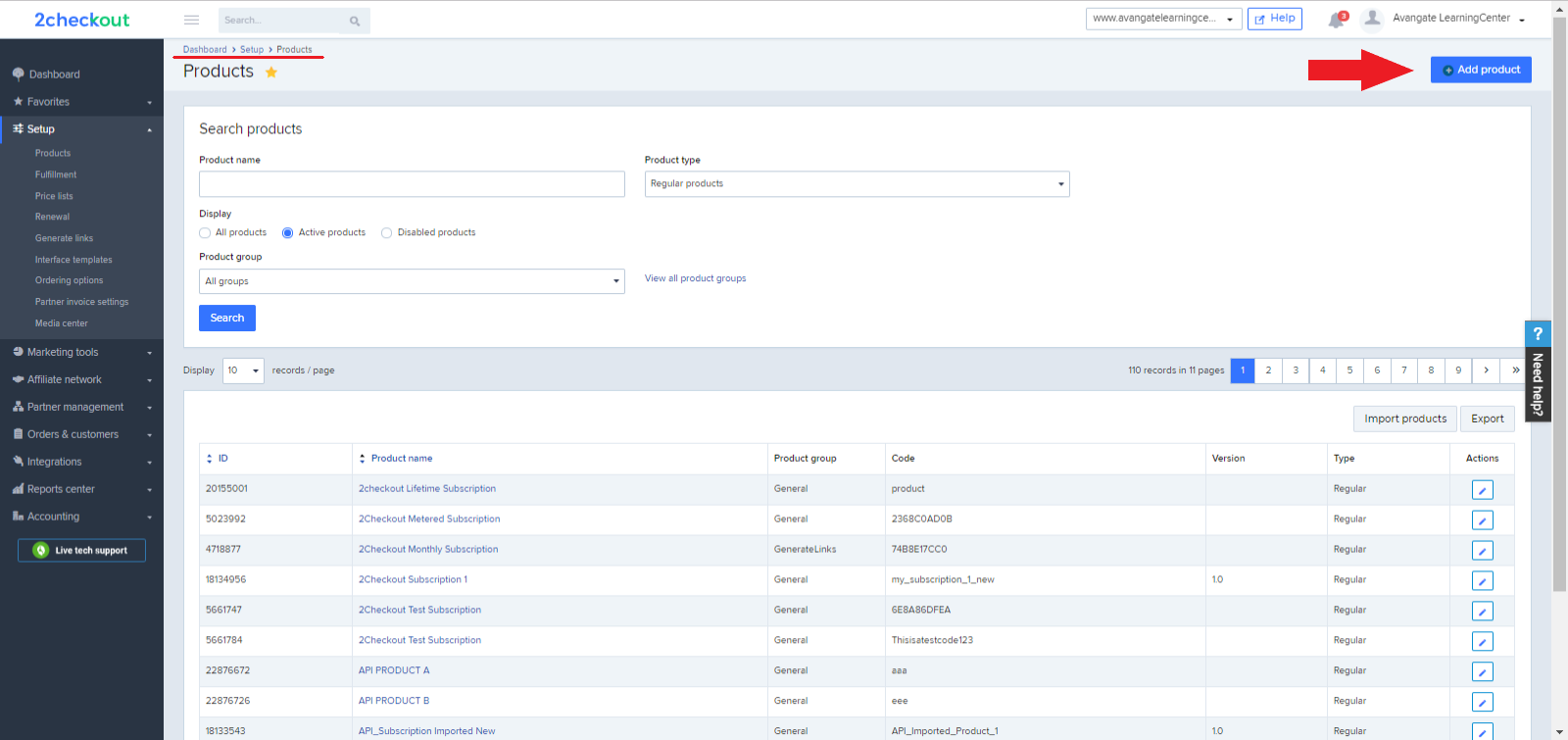
Task: Click the user avatar icon
Action: (1373, 18)
